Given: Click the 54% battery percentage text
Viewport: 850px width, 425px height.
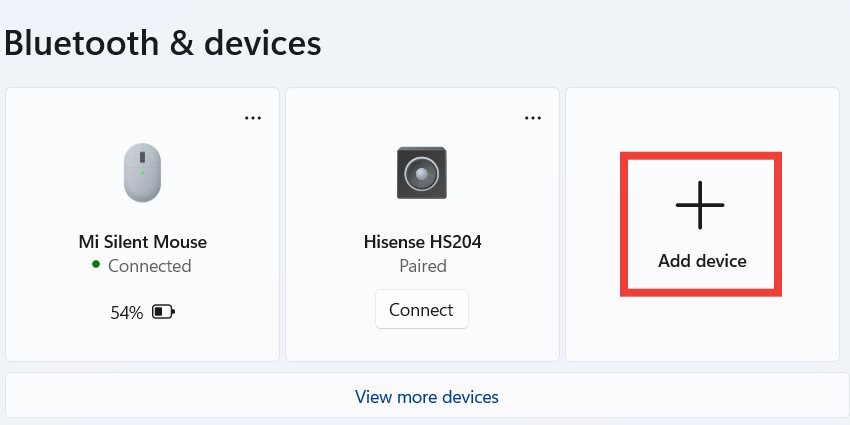Looking at the screenshot, I should pos(126,312).
